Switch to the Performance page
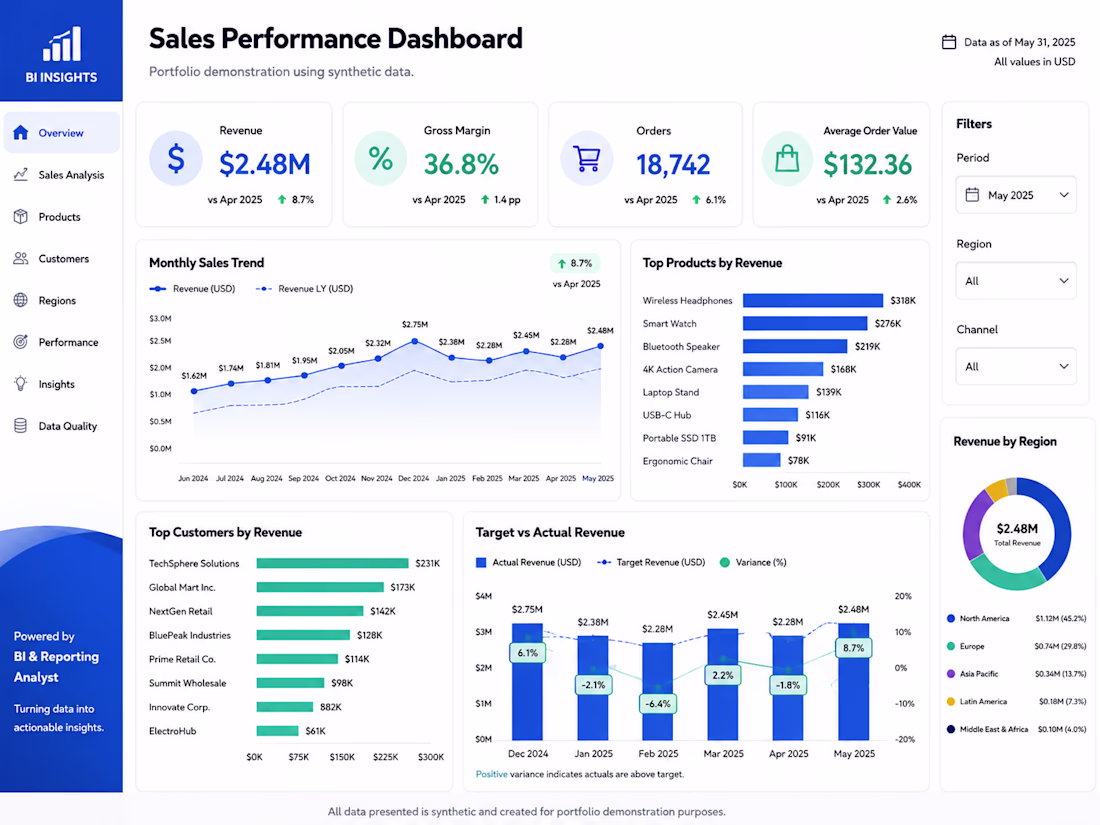This screenshot has width=1100, height=825. pyautogui.click(x=62, y=342)
